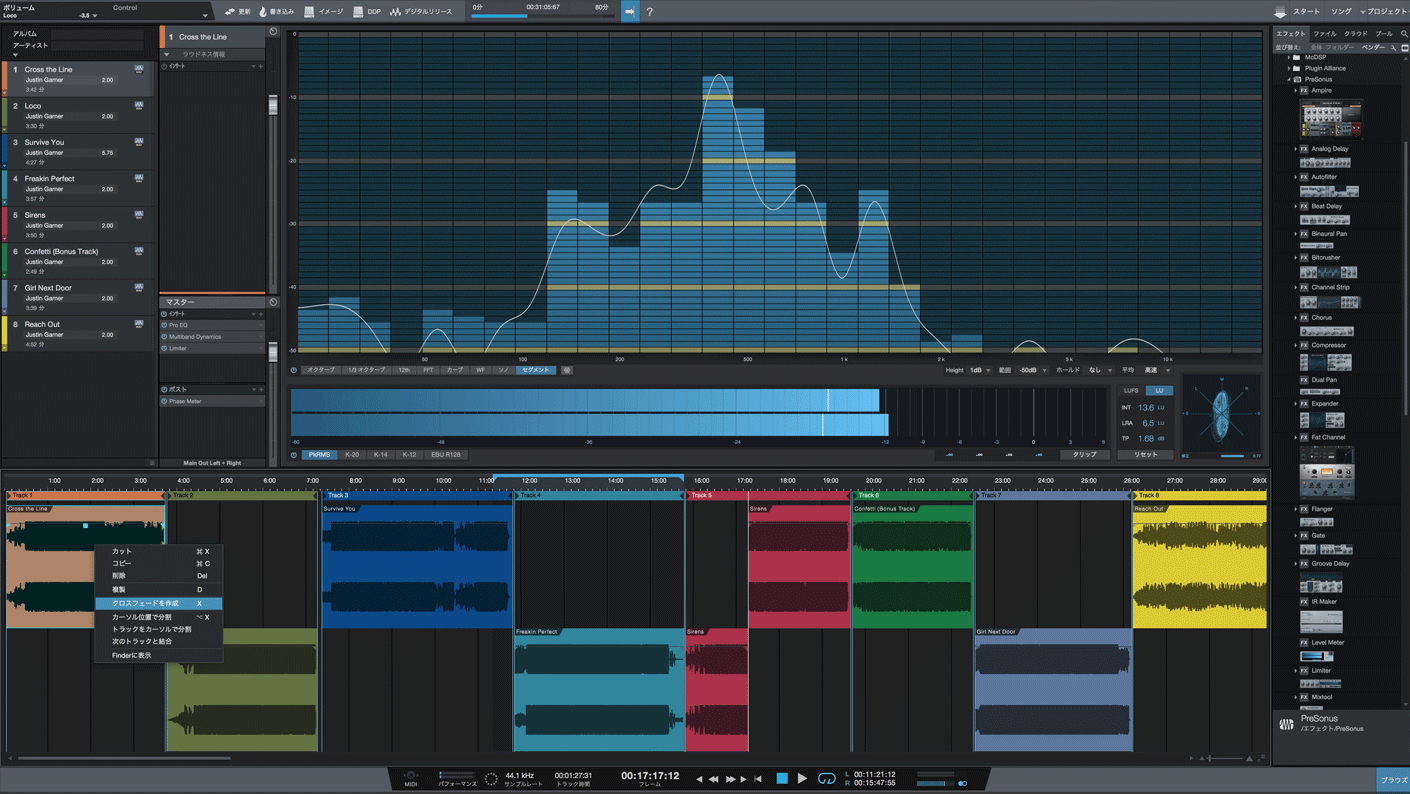This screenshot has width=1410, height=794.
Task: Switch to the クラウド browser tab
Action: coord(1355,34)
